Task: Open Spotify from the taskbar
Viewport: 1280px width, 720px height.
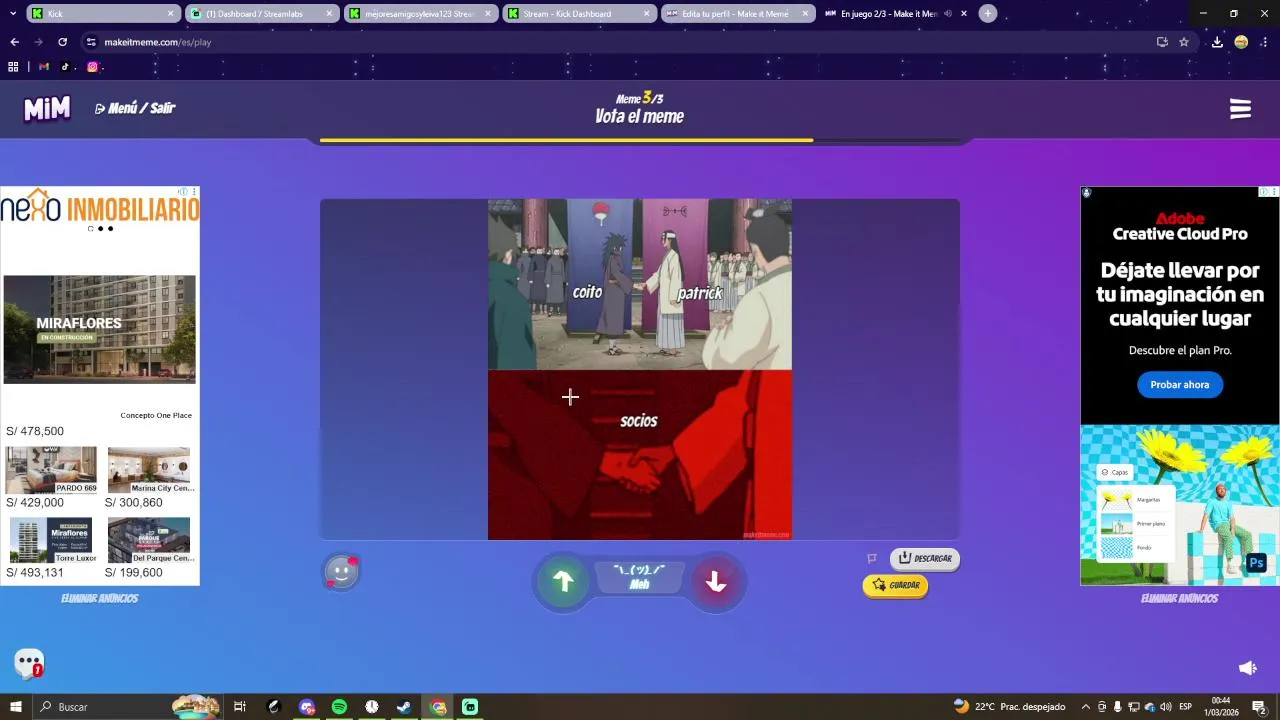Action: pyautogui.click(x=339, y=707)
